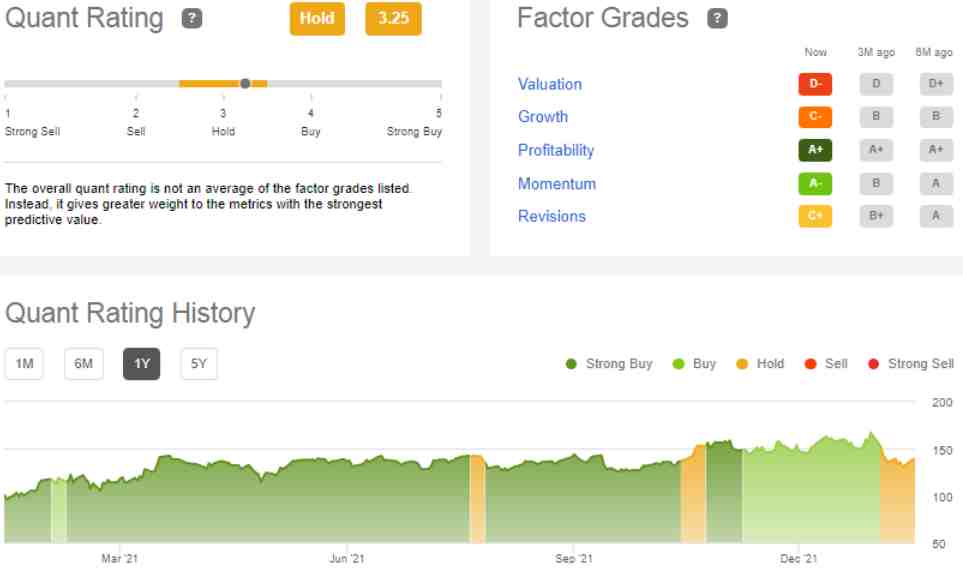The image size is (963, 571).
Task: Toggle the Strong Sell legend item
Action: click(911, 364)
